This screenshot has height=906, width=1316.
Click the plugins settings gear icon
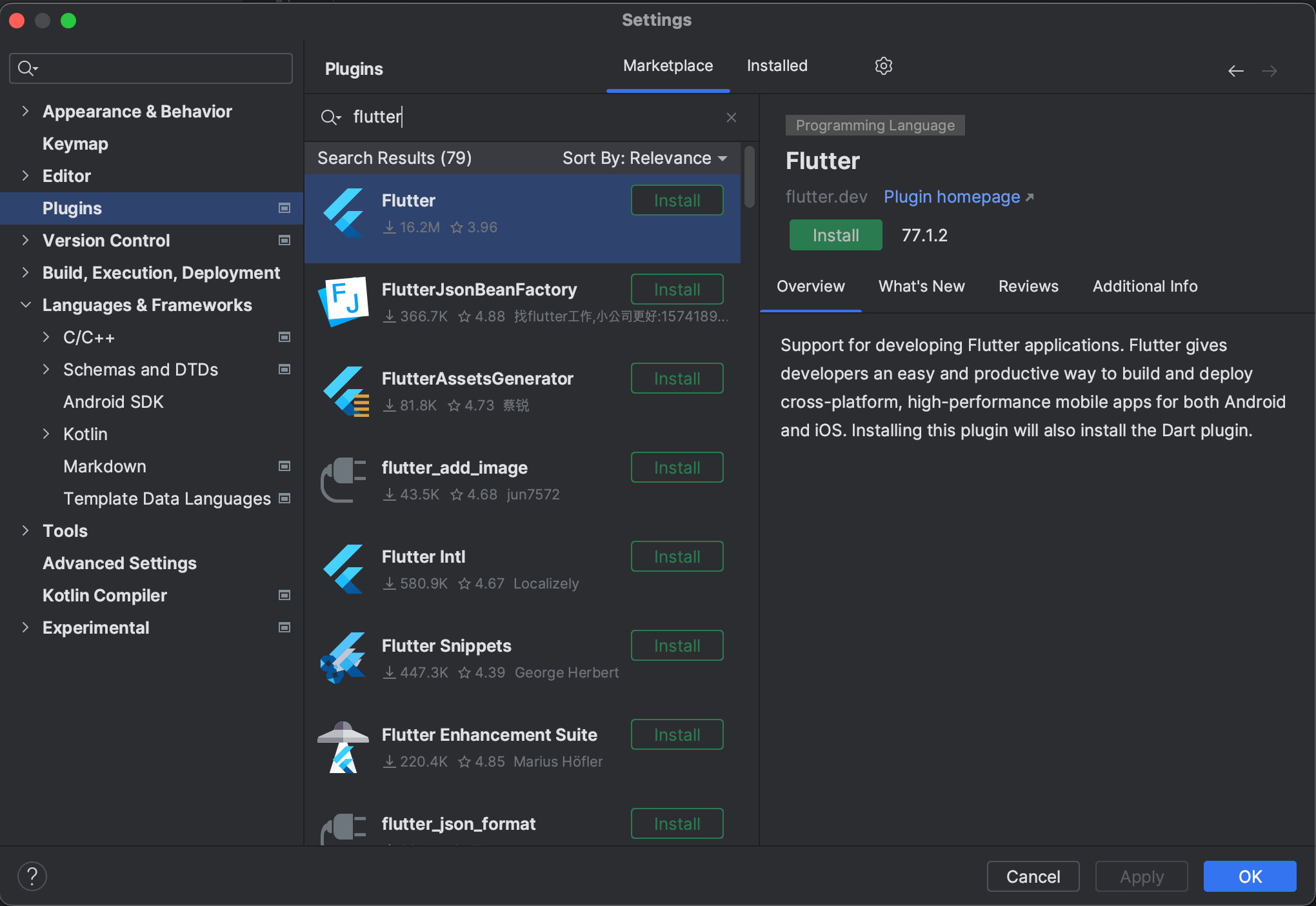pos(883,66)
